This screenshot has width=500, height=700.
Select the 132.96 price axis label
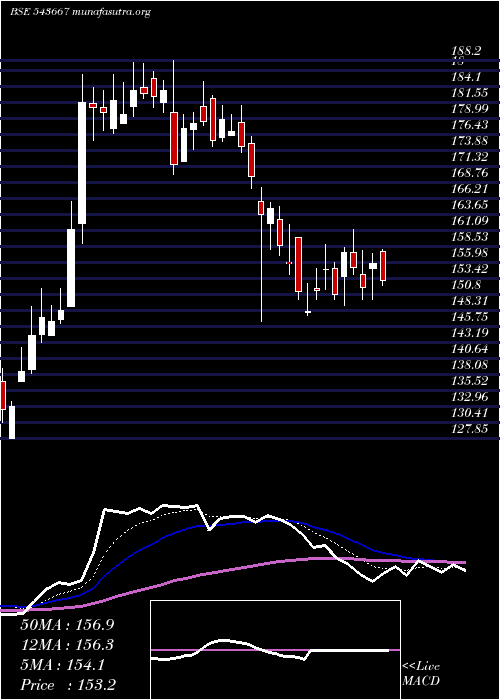pos(469,397)
